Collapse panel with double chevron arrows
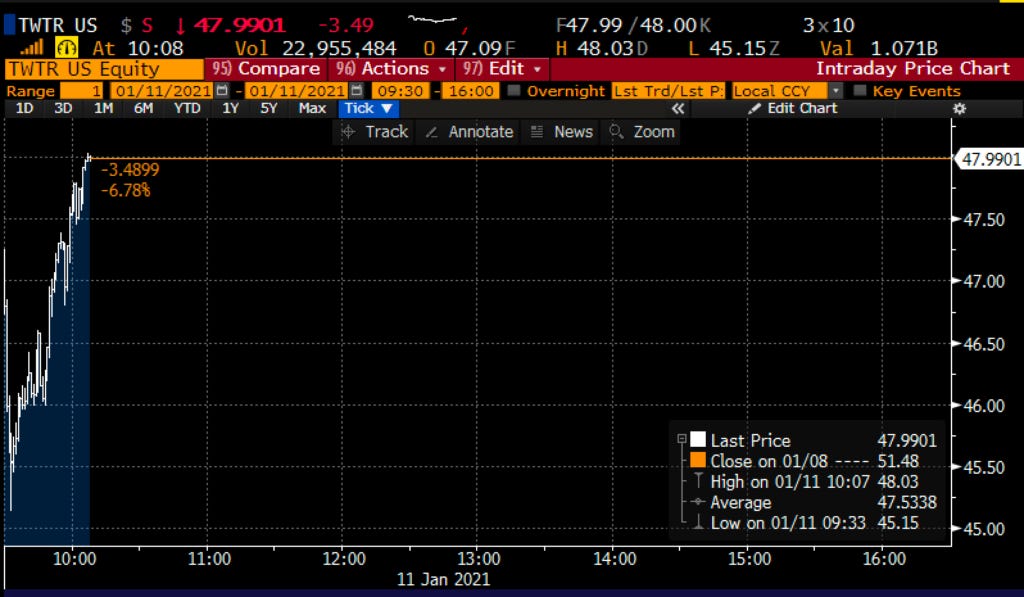The width and height of the screenshot is (1024, 597). coord(678,108)
